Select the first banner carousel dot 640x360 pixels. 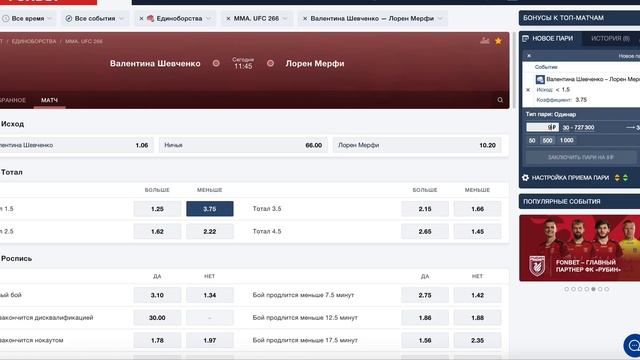(x=567, y=289)
